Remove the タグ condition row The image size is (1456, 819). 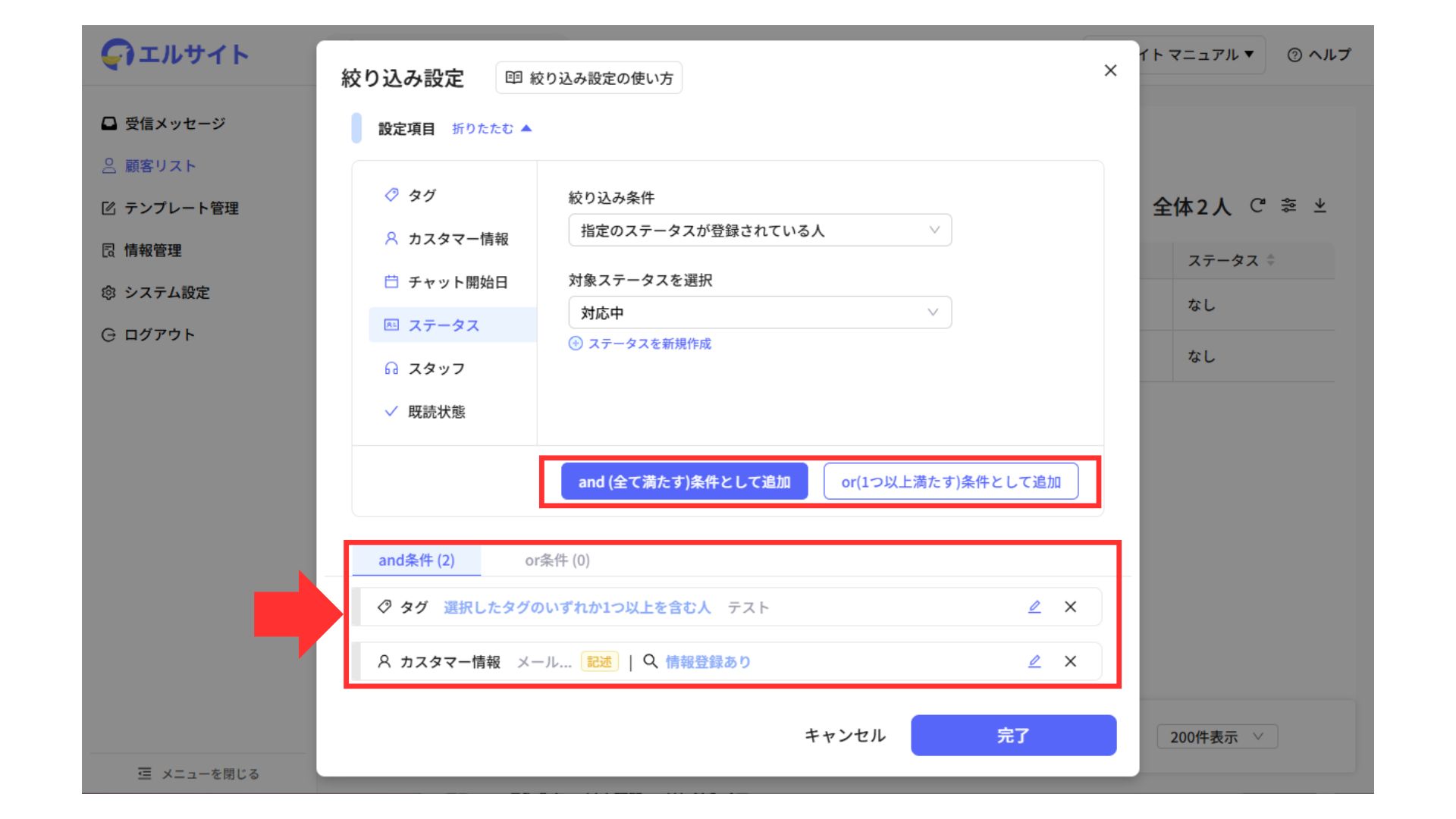click(x=1070, y=607)
